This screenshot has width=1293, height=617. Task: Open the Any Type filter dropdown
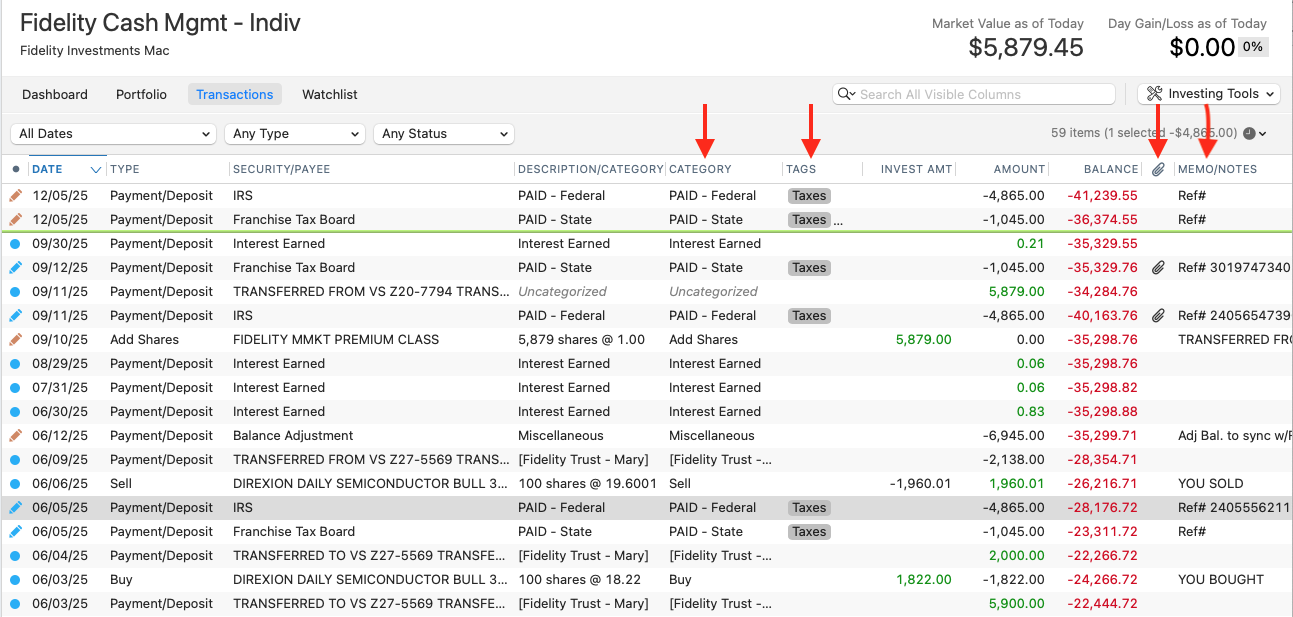coord(296,134)
